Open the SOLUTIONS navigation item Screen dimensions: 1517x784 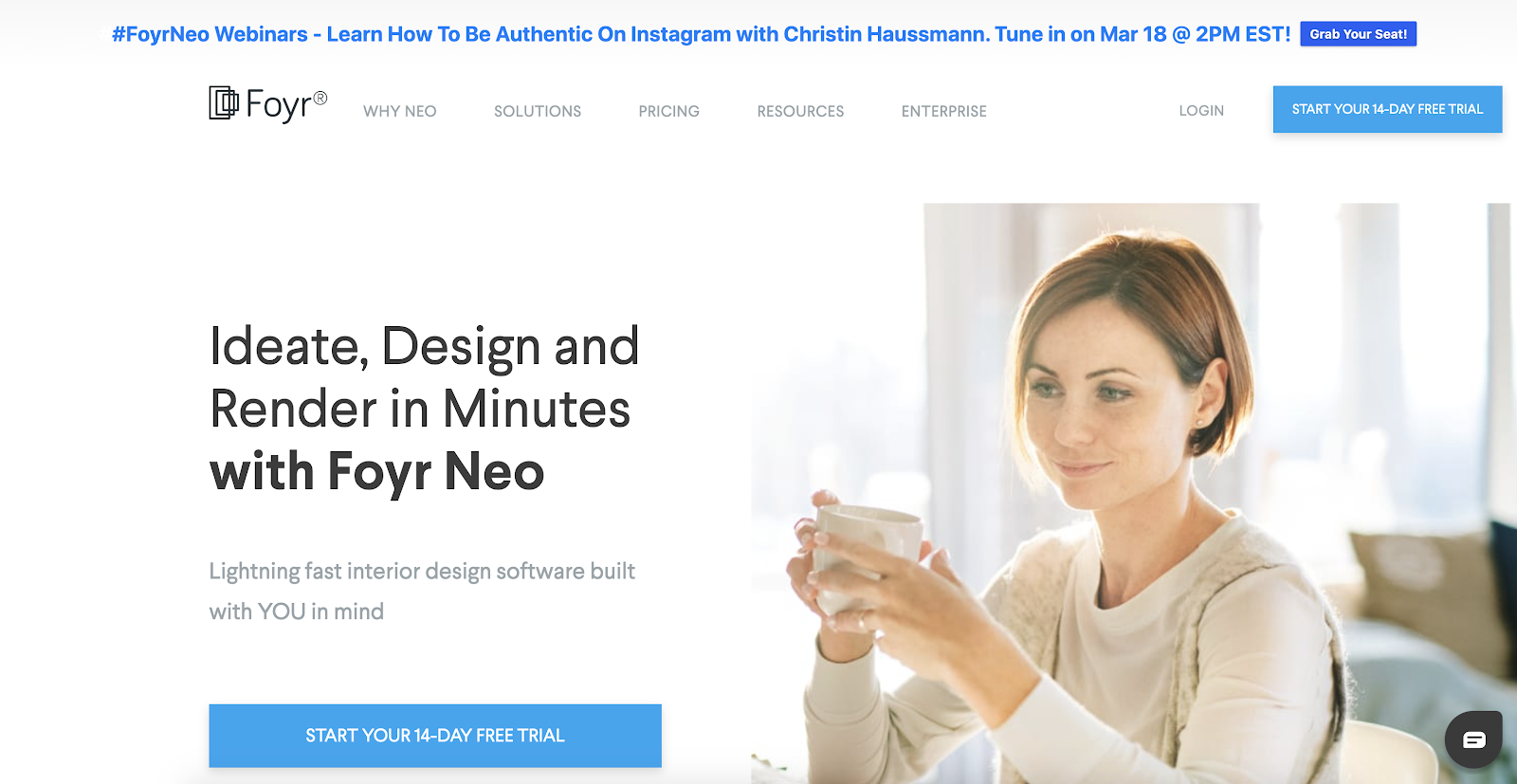[538, 111]
